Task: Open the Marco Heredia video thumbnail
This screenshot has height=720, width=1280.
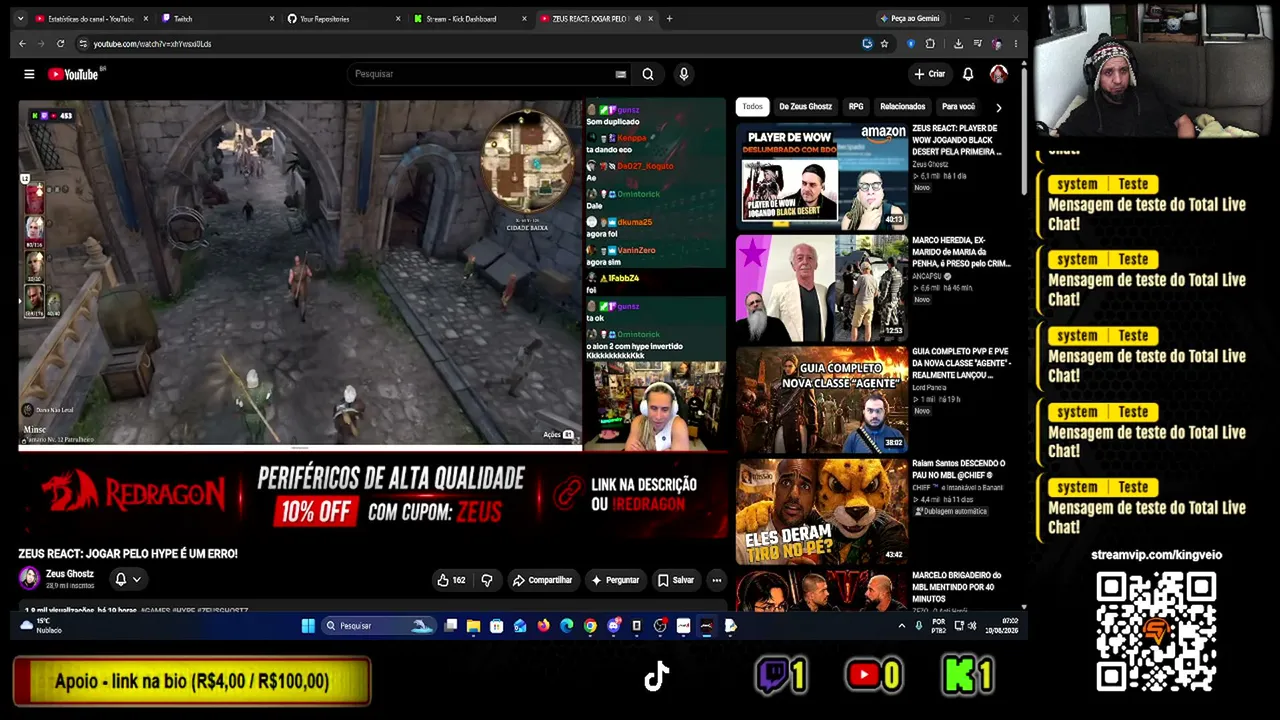Action: tap(822, 288)
